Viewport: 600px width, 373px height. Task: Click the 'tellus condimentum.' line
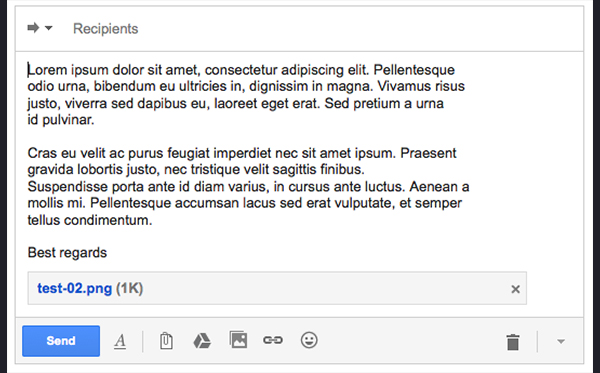pos(90,220)
